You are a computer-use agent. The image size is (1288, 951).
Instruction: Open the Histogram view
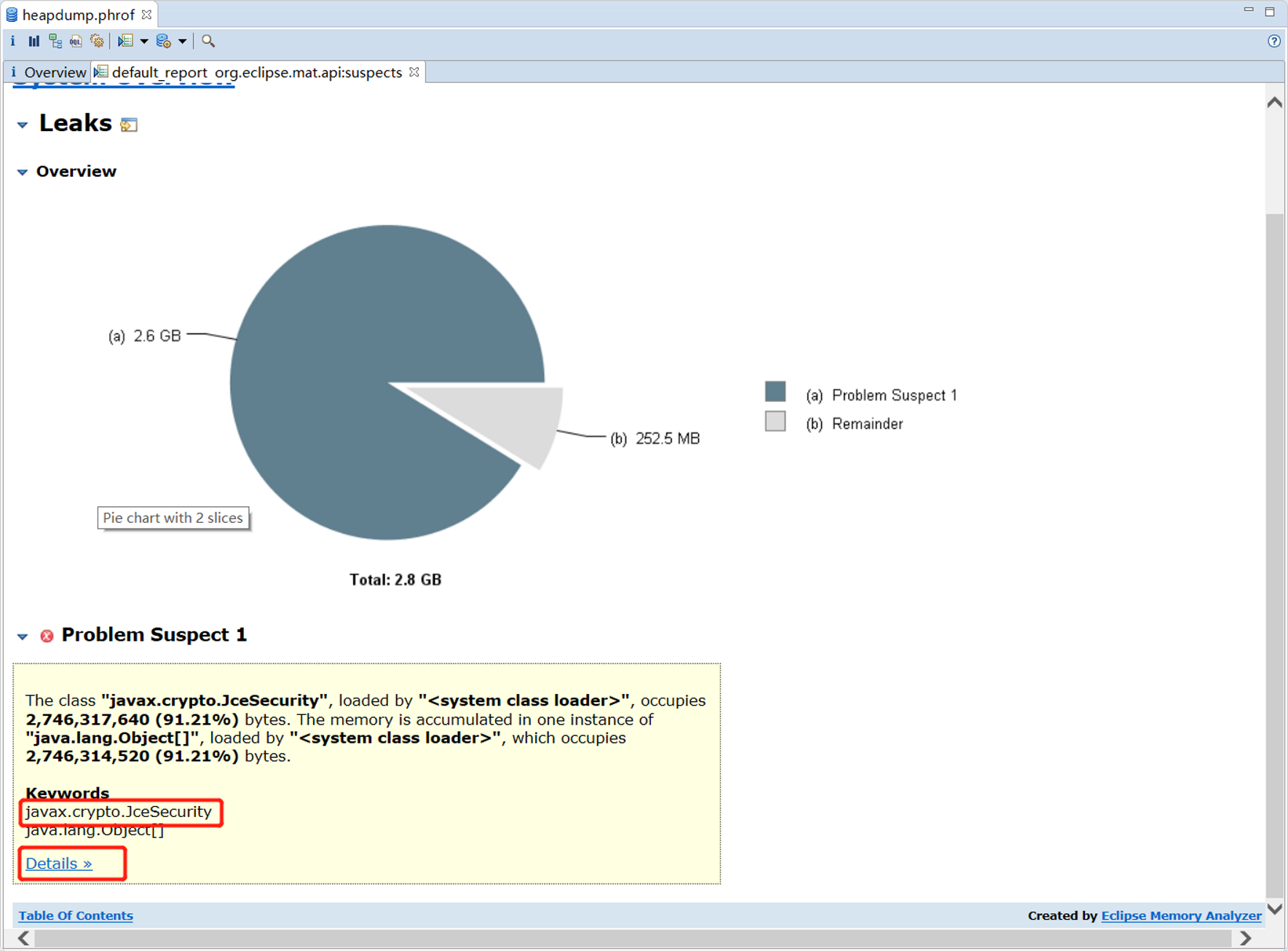click(x=33, y=41)
